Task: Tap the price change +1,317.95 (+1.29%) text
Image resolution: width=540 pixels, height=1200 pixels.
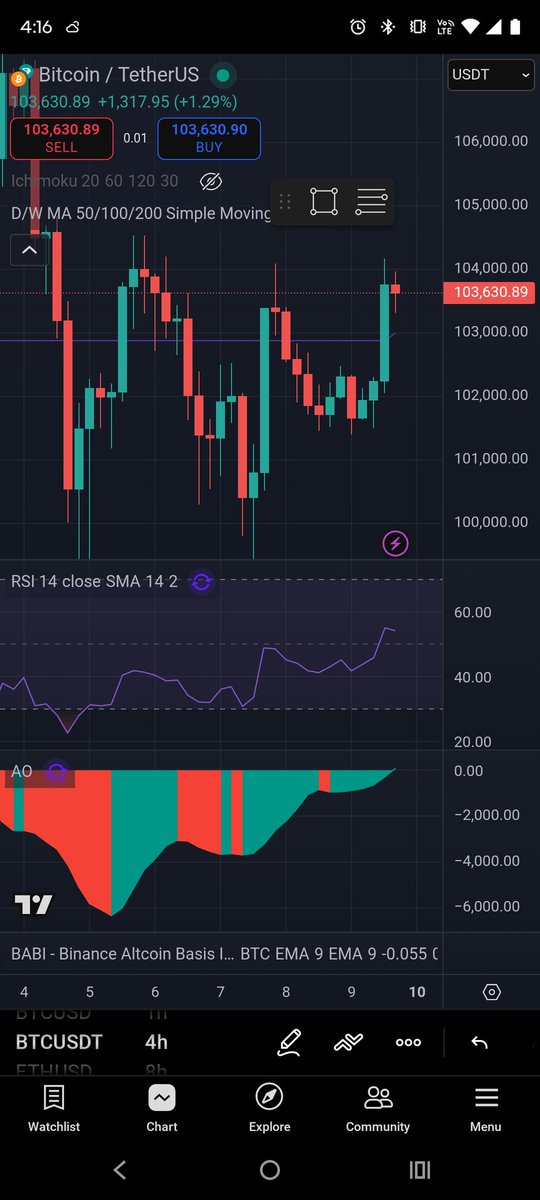Action: tap(166, 102)
